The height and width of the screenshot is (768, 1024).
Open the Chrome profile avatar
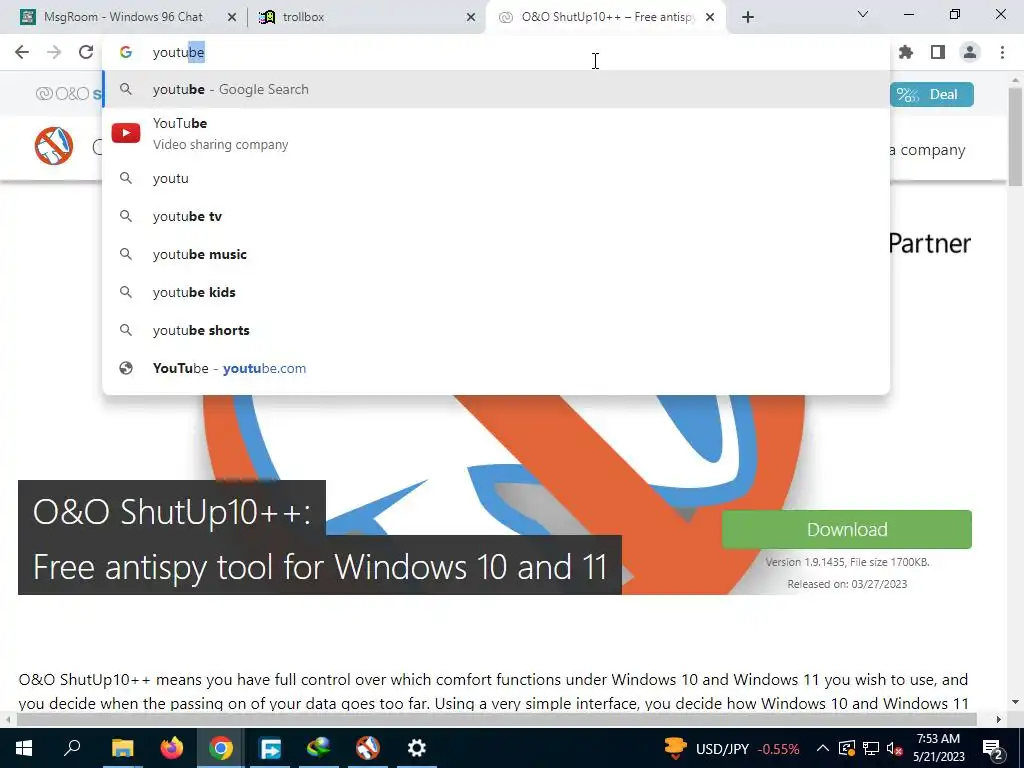[970, 52]
